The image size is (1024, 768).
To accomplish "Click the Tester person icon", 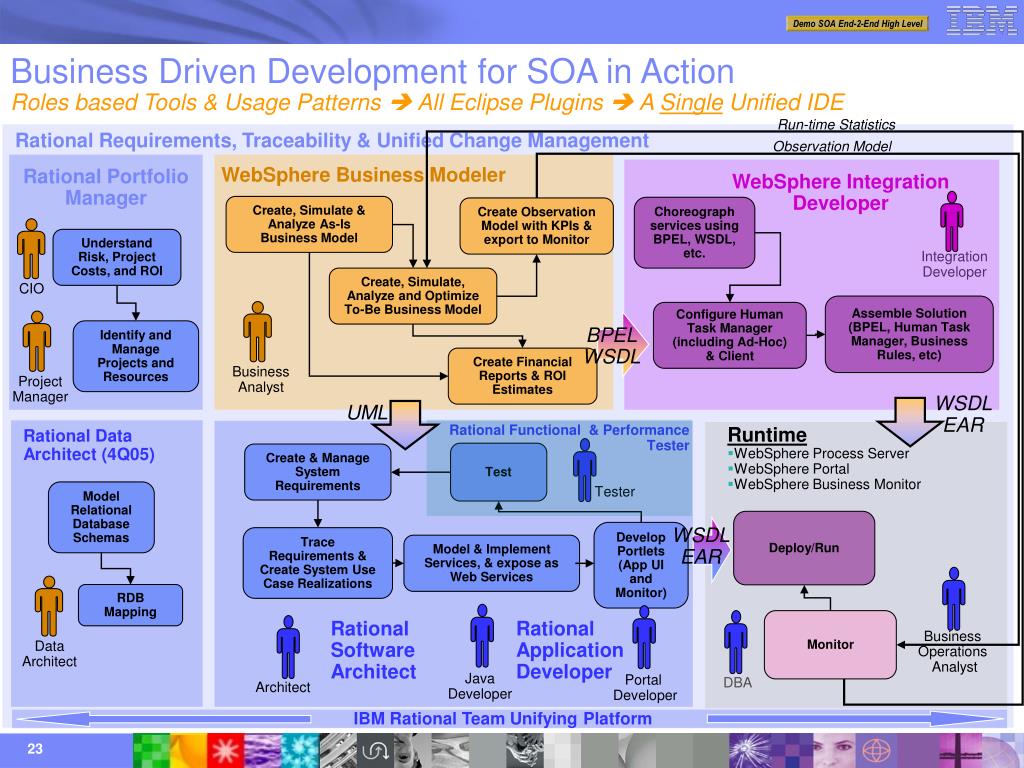I will 584,470.
